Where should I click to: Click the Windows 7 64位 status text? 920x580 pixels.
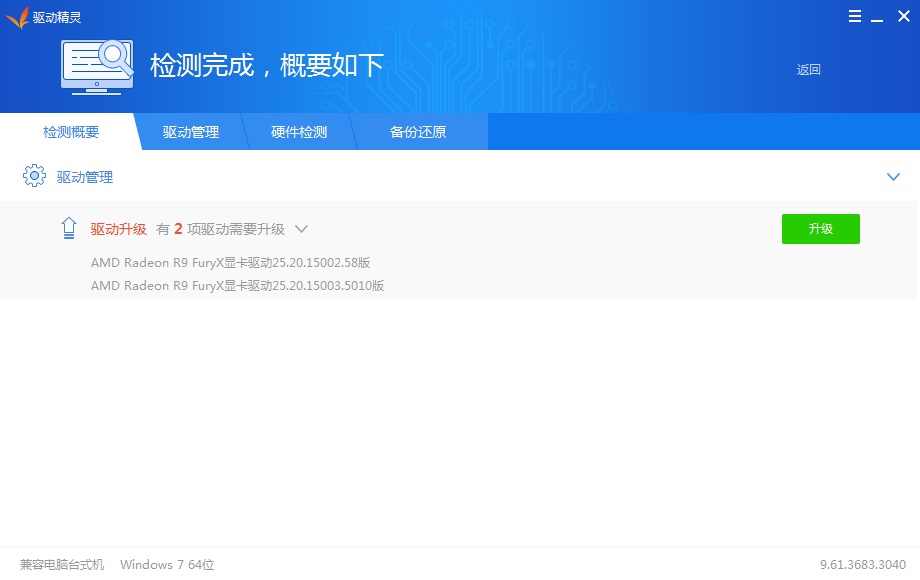pyautogui.click(x=167, y=565)
